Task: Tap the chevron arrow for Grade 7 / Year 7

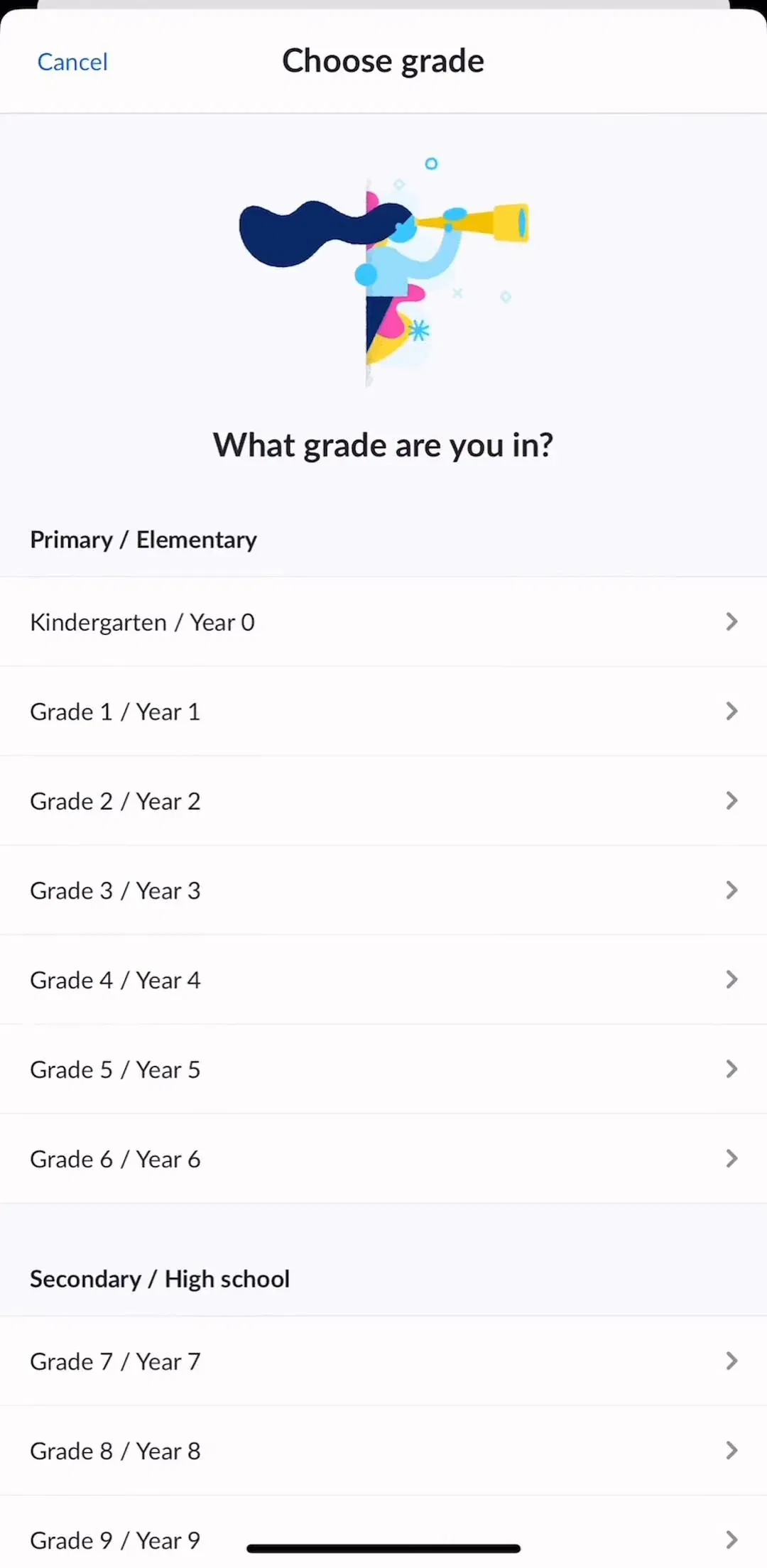Action: click(x=731, y=1361)
